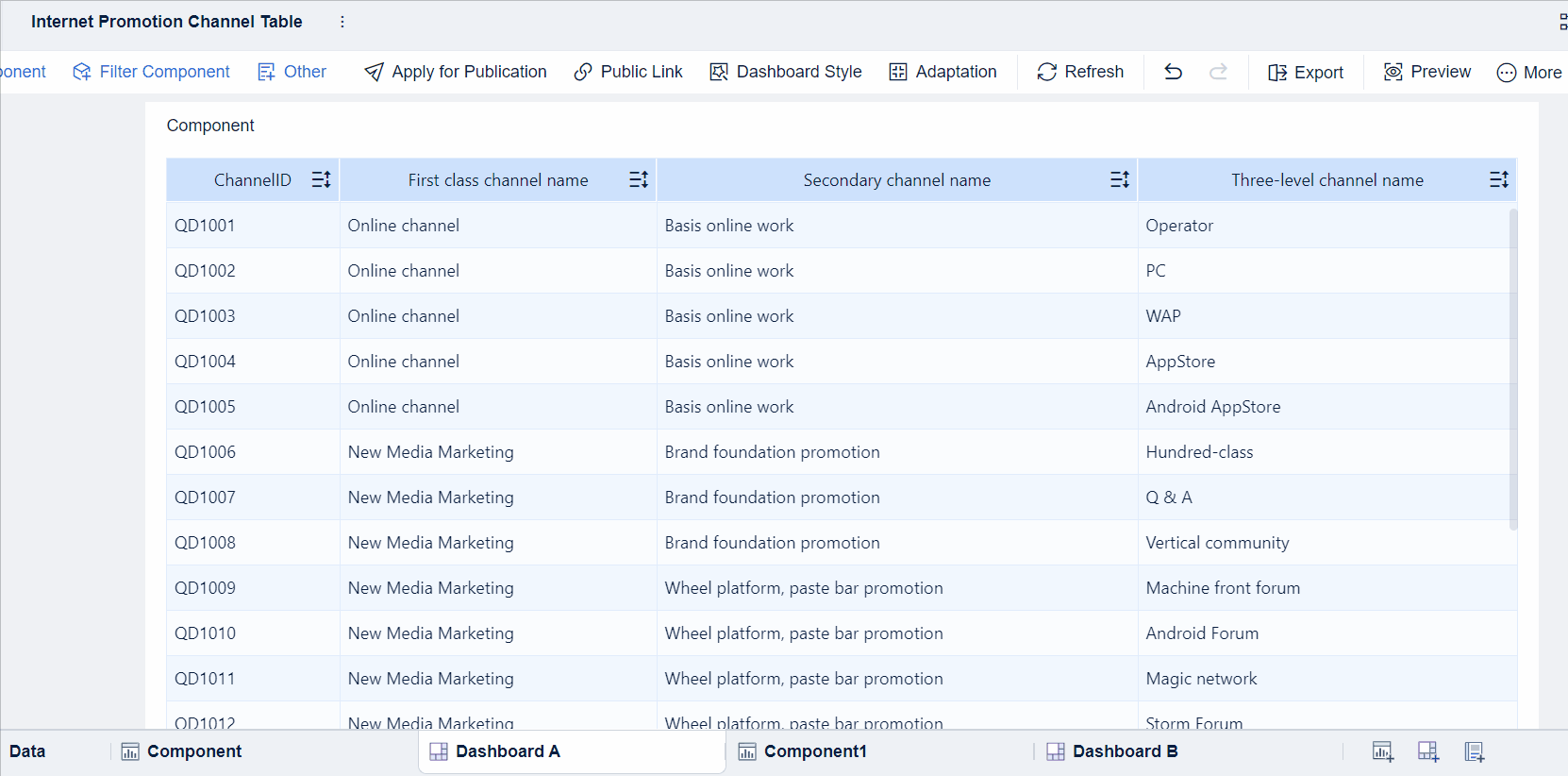This screenshot has width=1568, height=776.
Task: Open Dashboard Style settings
Action: pyautogui.click(x=786, y=72)
